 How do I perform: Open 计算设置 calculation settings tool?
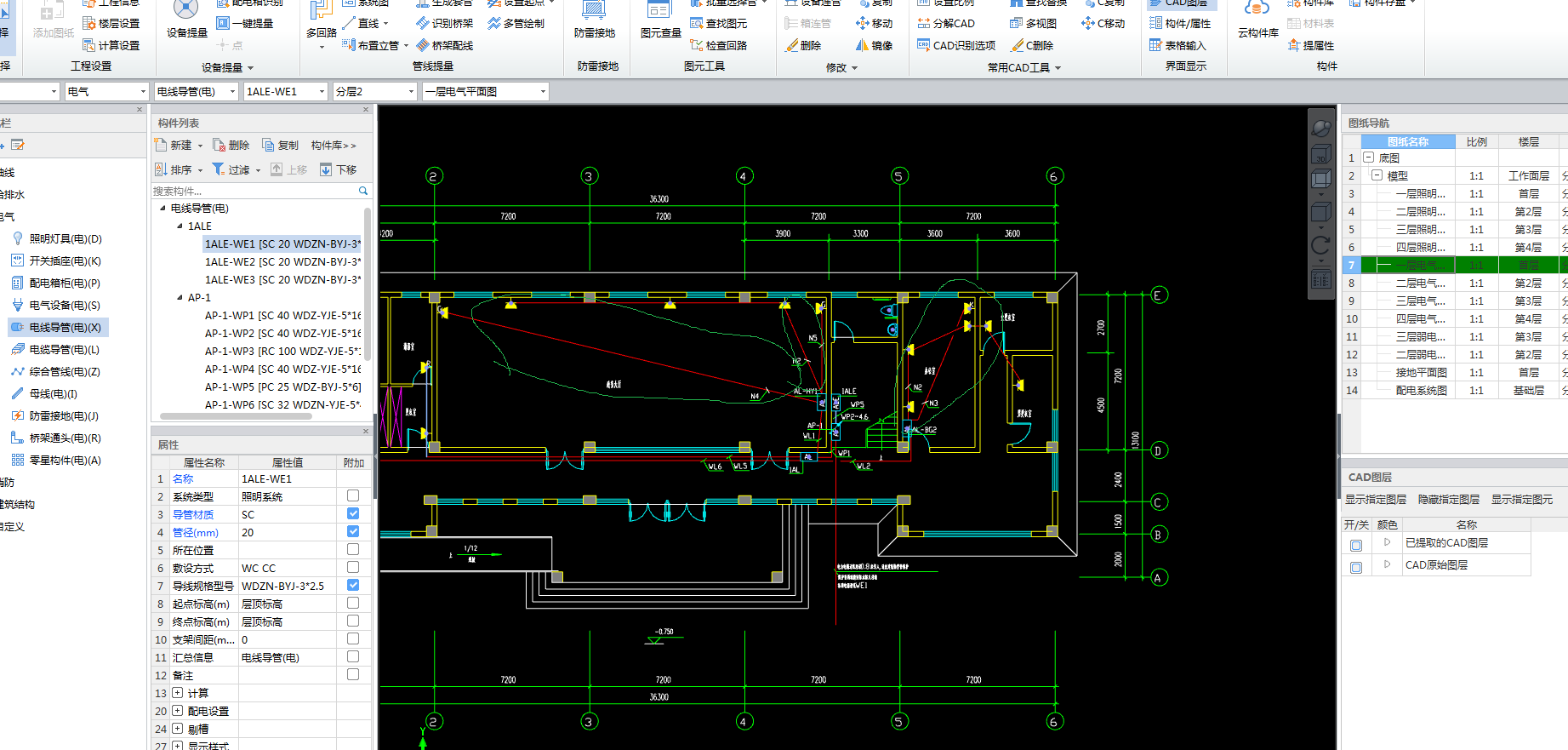(x=111, y=45)
